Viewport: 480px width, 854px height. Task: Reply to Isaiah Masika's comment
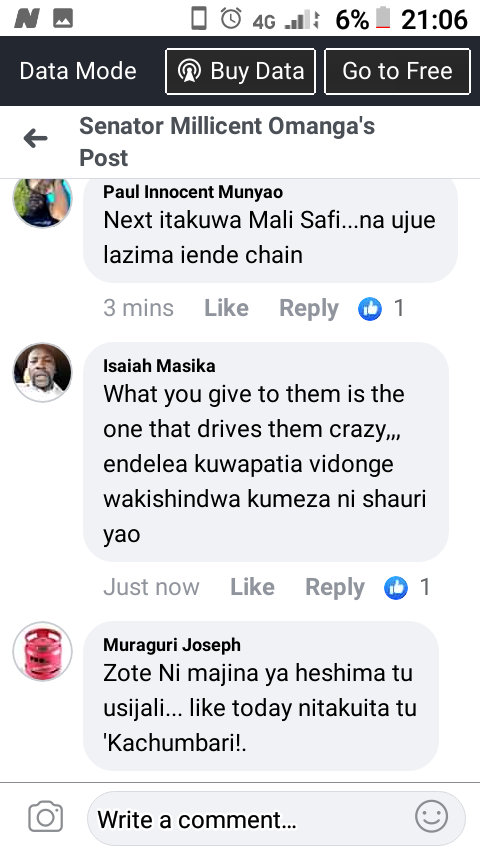[x=335, y=588]
